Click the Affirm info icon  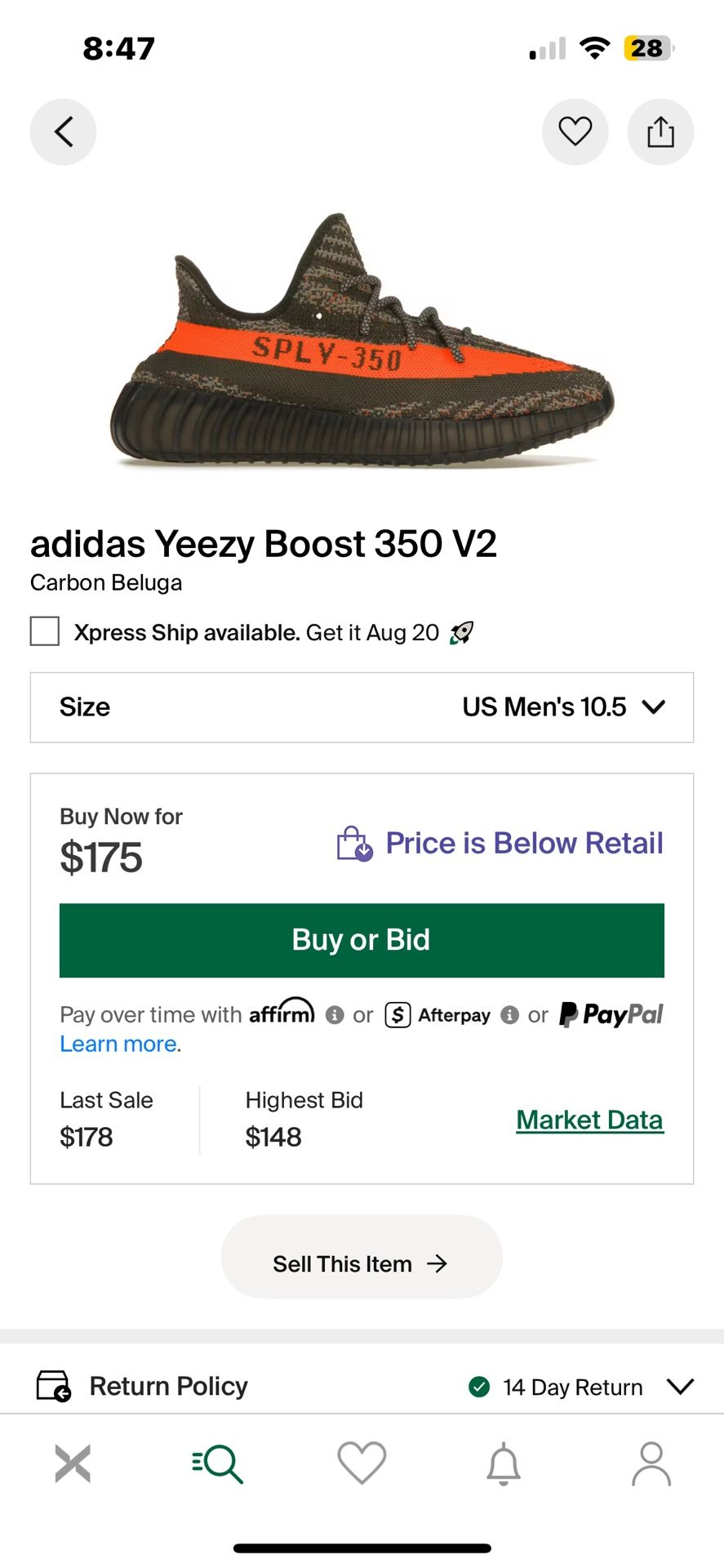[335, 1015]
